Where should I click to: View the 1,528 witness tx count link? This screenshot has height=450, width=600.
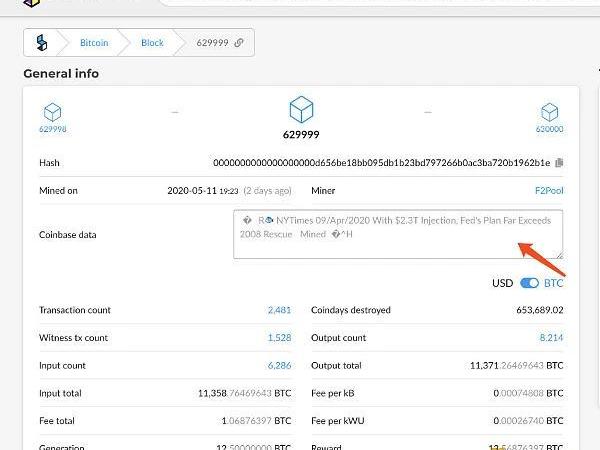[279, 338]
